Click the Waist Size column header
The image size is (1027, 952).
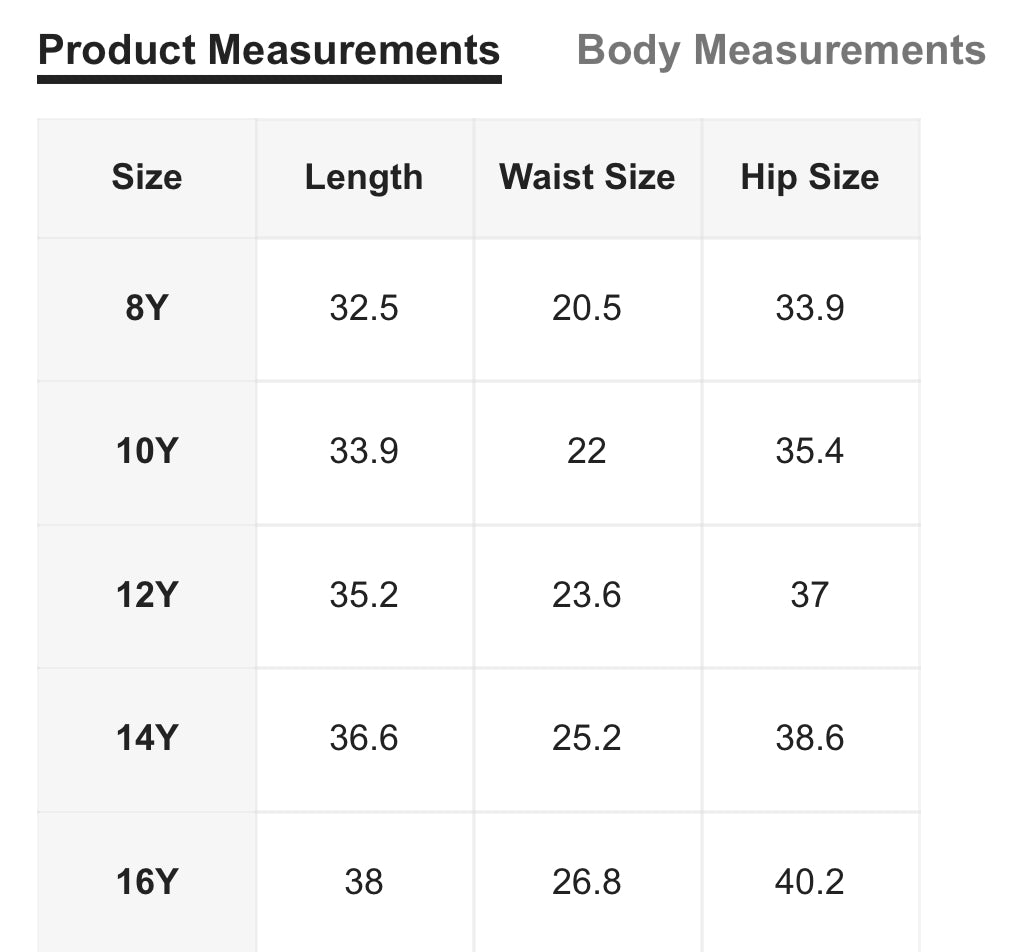click(x=587, y=178)
